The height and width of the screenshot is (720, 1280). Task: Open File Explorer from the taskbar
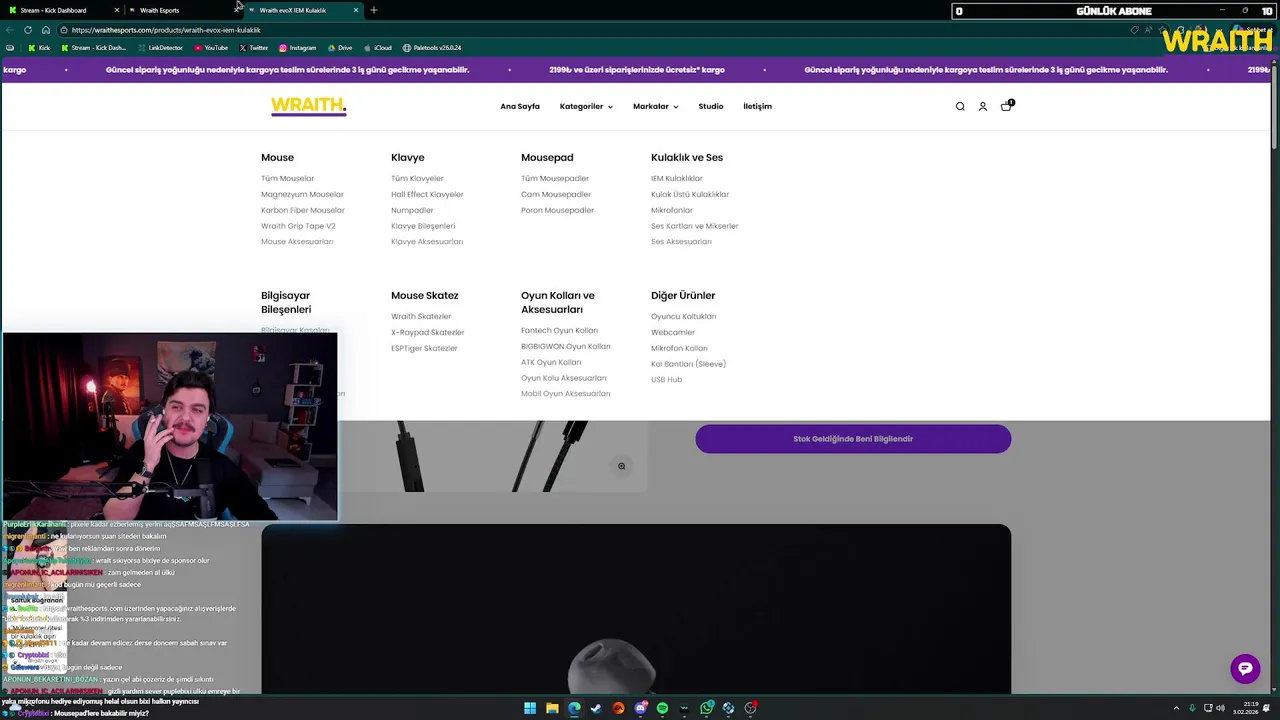click(x=552, y=708)
